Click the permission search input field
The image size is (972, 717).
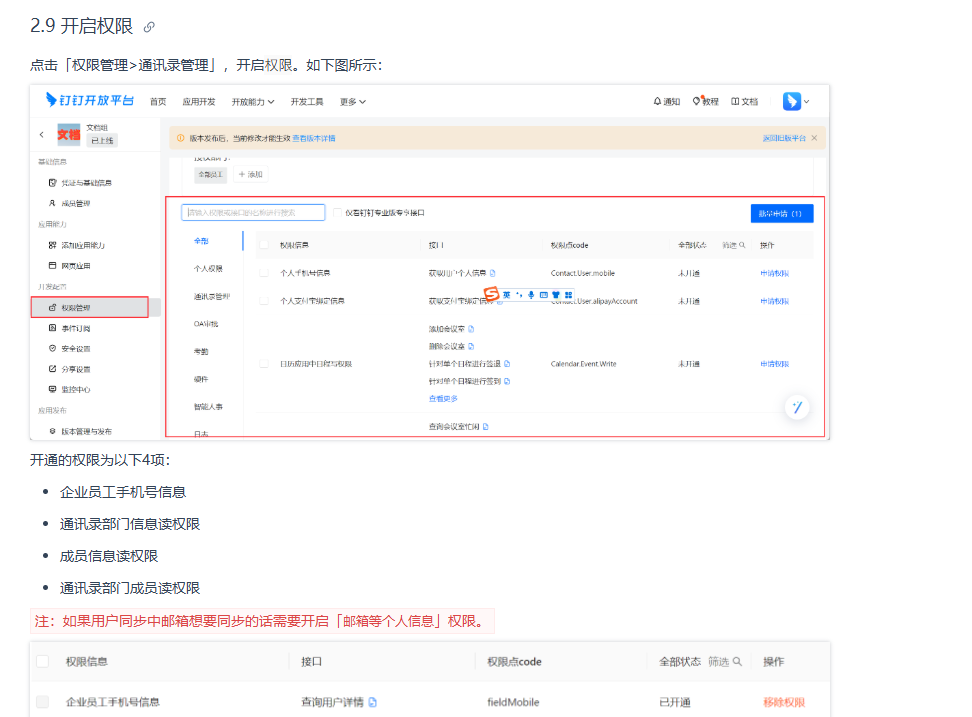coord(253,212)
